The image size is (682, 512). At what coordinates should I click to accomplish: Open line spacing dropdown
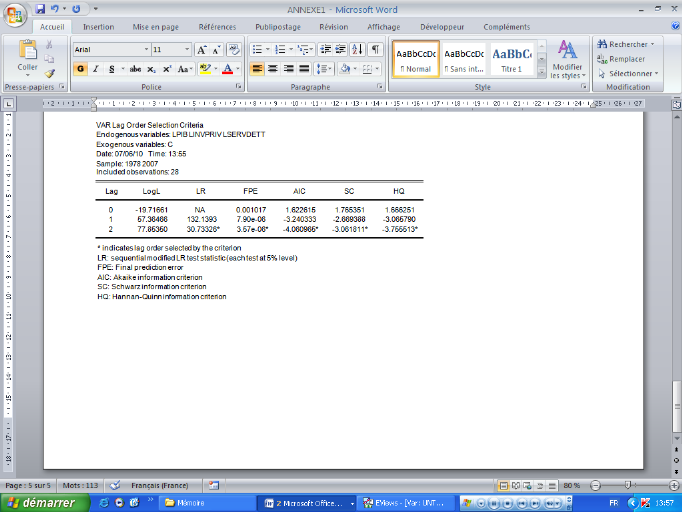(324, 69)
